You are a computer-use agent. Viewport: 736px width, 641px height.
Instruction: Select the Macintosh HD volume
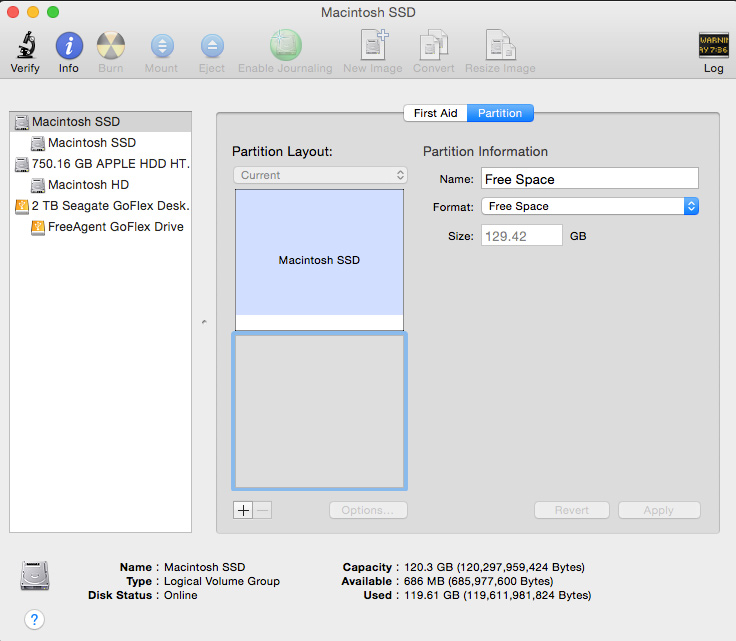[100, 185]
